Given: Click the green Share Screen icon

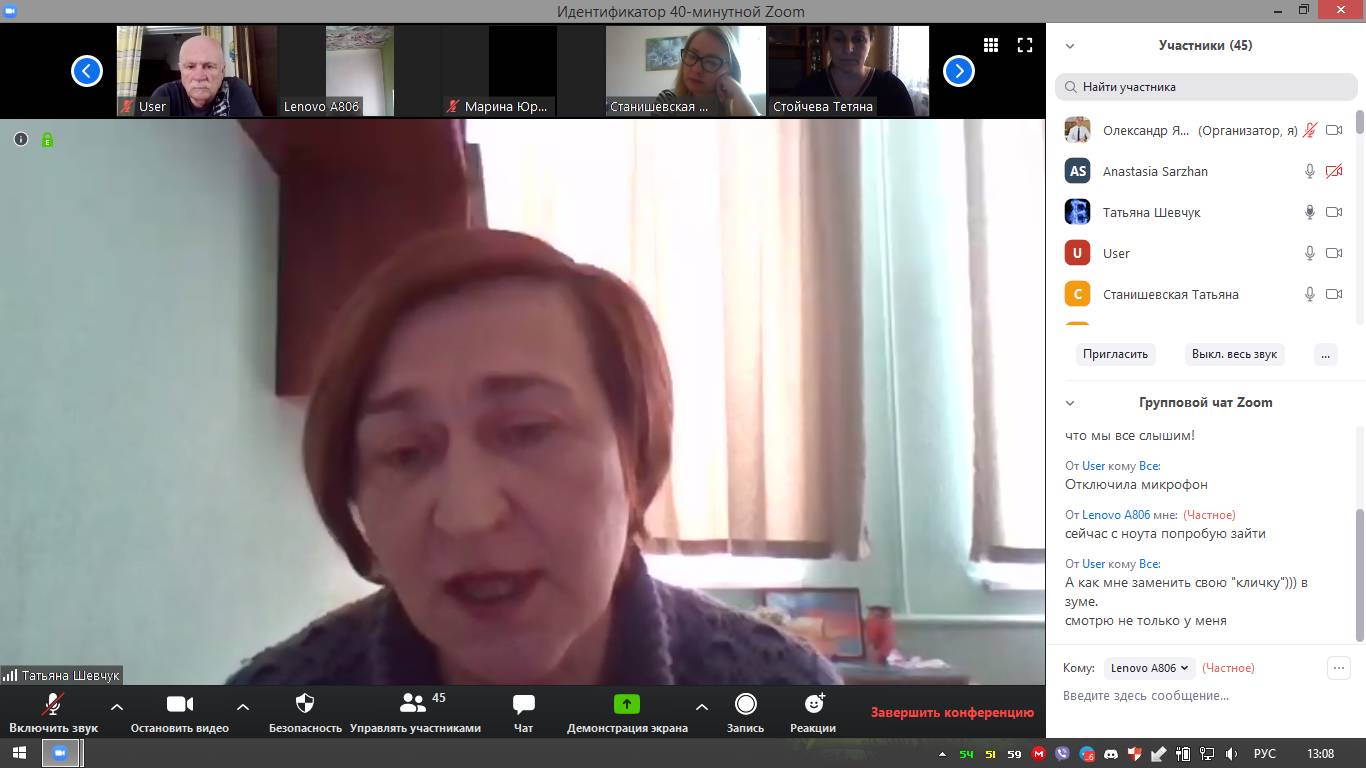Looking at the screenshot, I should coord(626,704).
